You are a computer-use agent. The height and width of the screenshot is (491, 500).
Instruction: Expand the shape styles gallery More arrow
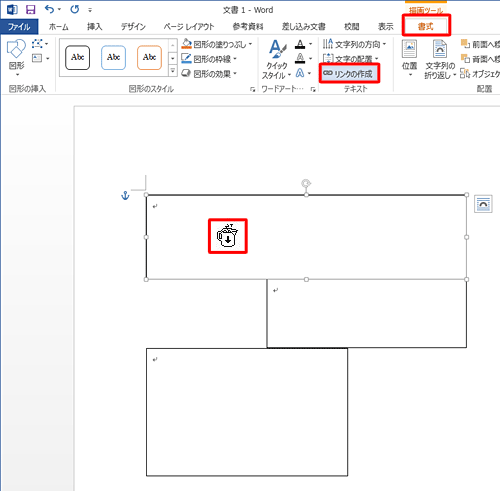[173, 71]
